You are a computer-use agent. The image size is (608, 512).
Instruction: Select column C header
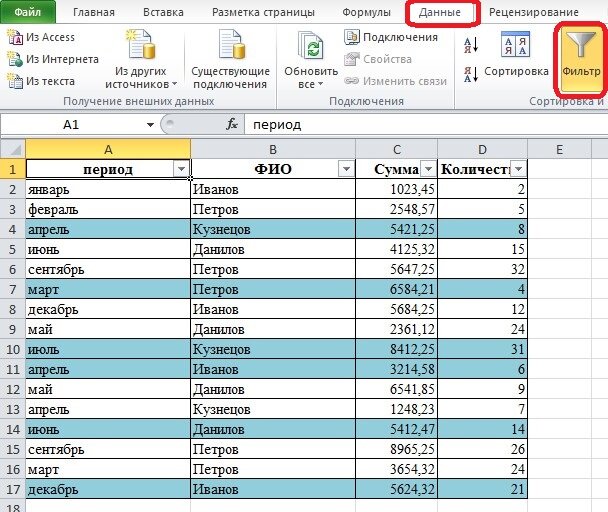396,149
